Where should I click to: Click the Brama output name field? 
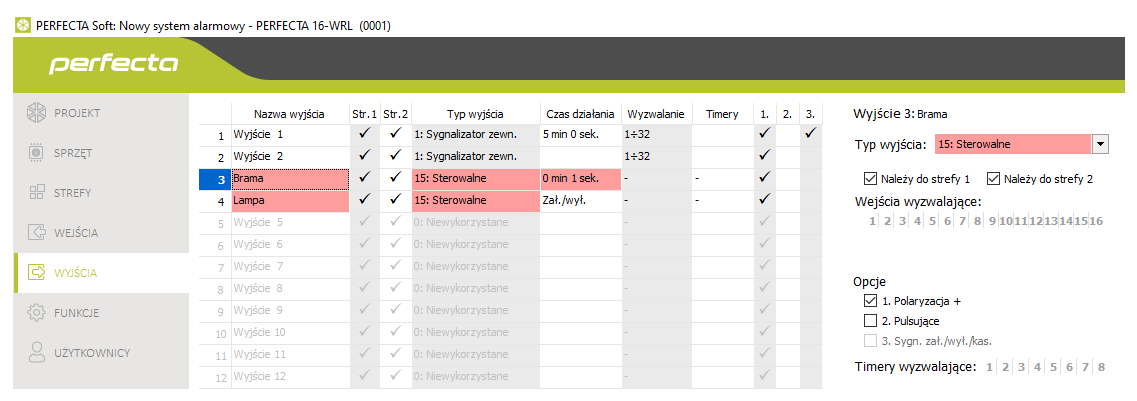click(290, 178)
